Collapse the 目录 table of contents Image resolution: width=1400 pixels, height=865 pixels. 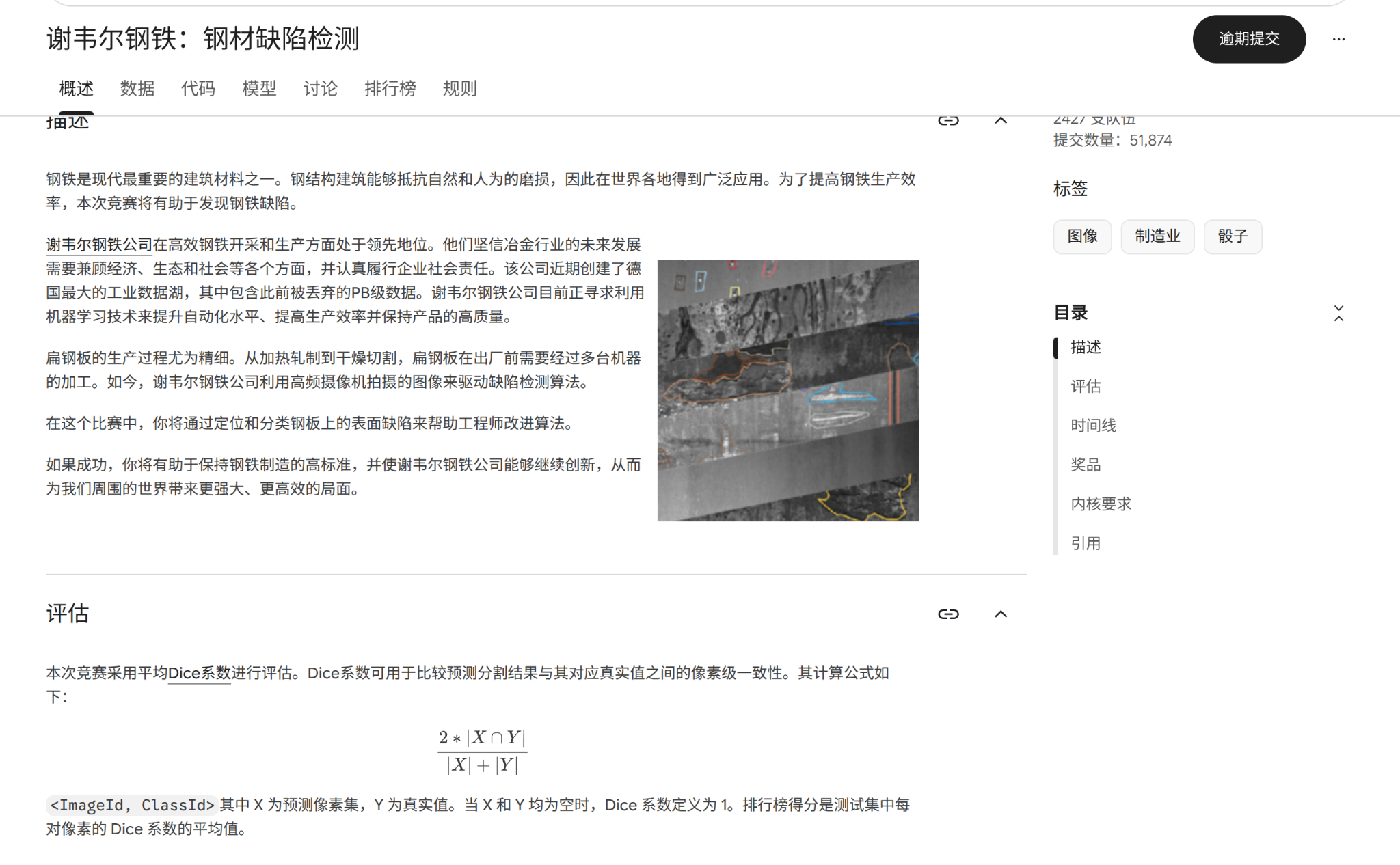tap(1338, 314)
